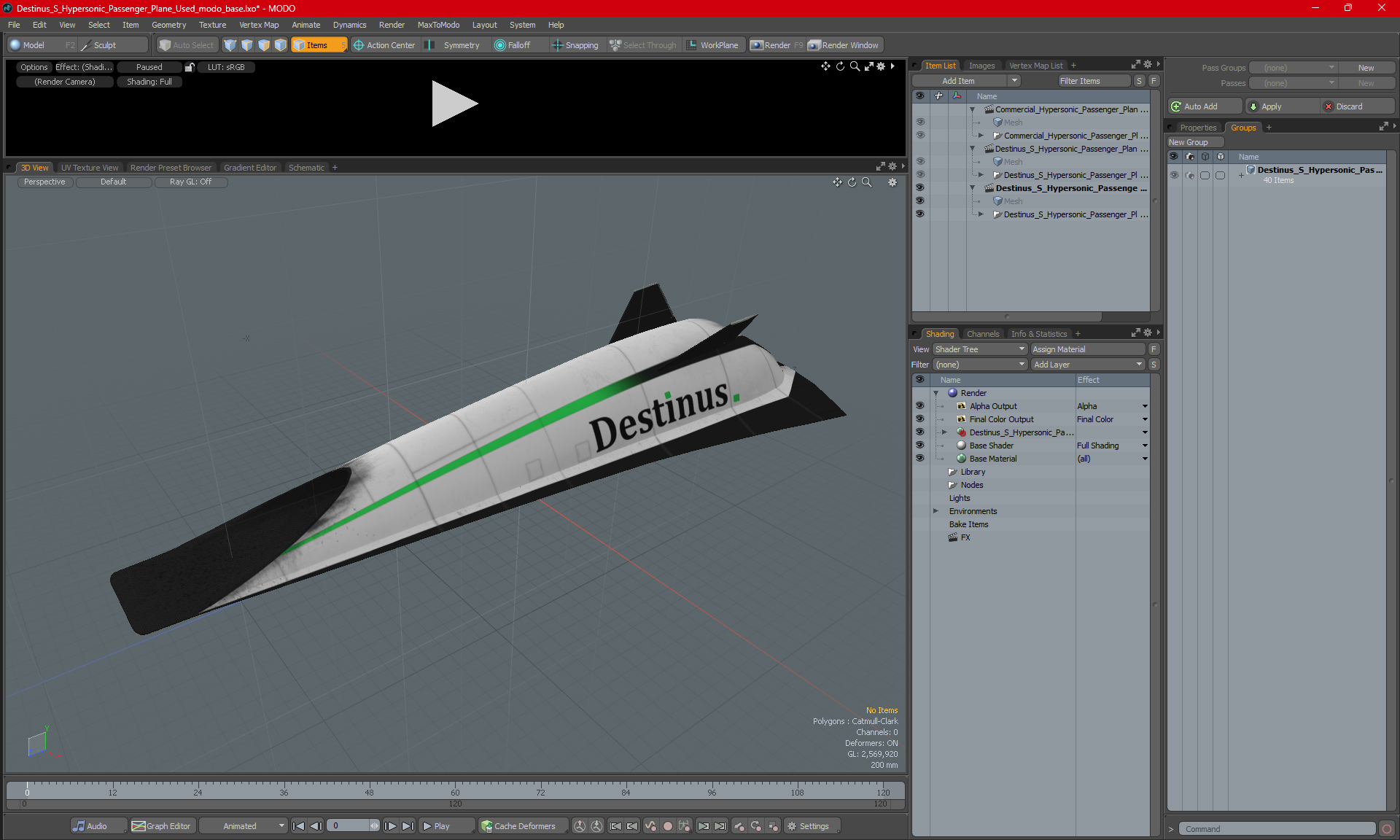Toggle Snapping

(x=575, y=45)
